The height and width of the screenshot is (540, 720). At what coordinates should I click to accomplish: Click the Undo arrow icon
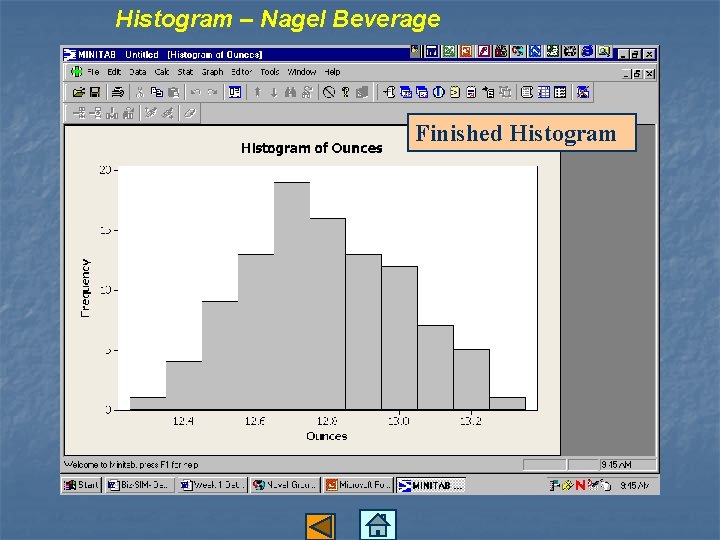point(196,92)
